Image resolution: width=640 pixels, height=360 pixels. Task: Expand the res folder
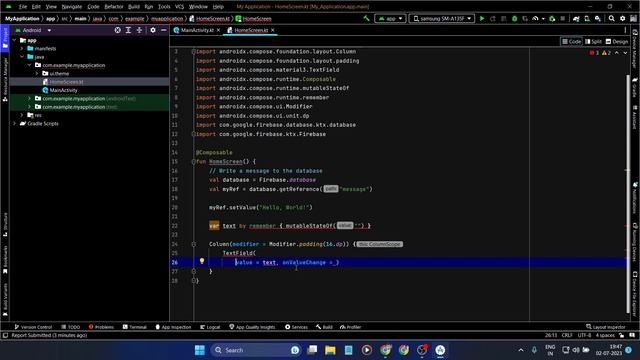[22, 115]
